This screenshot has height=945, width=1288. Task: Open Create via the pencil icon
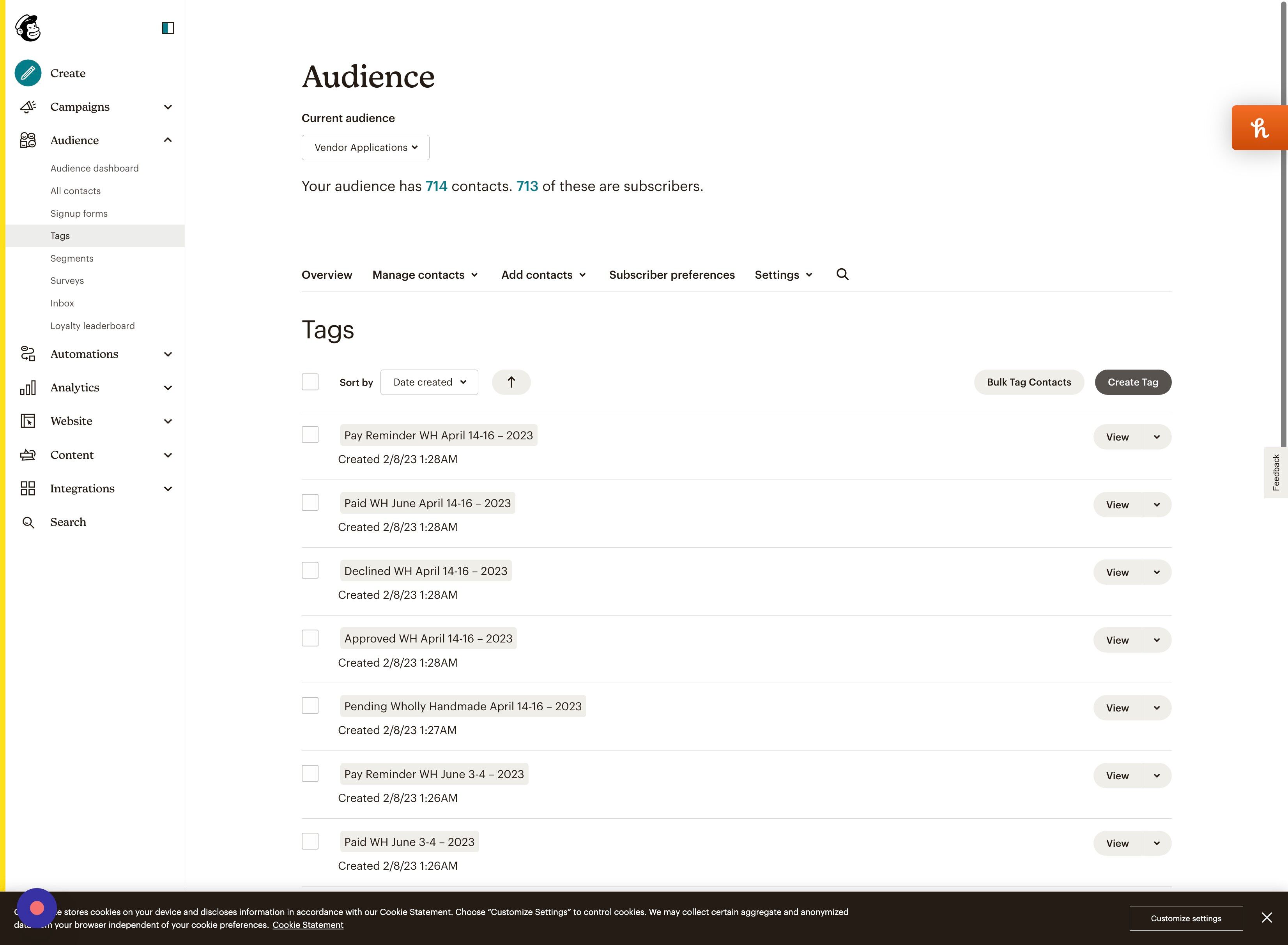pyautogui.click(x=27, y=73)
